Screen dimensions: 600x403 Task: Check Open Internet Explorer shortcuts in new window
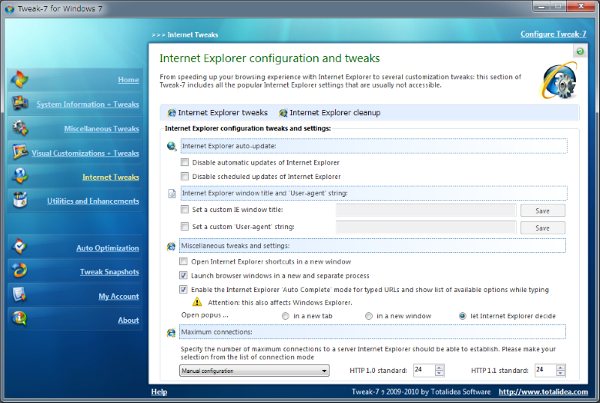(184, 261)
